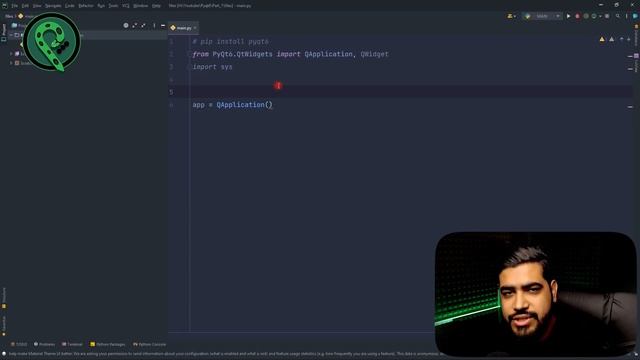640x360 pixels.
Task: Go to next highlighted error arrow
Action: click(629, 39)
